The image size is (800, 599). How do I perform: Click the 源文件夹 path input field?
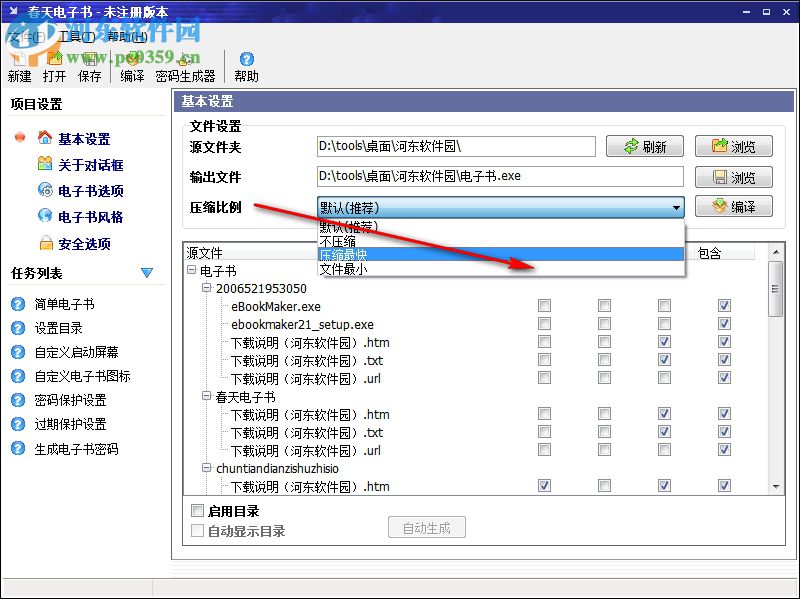(x=456, y=146)
